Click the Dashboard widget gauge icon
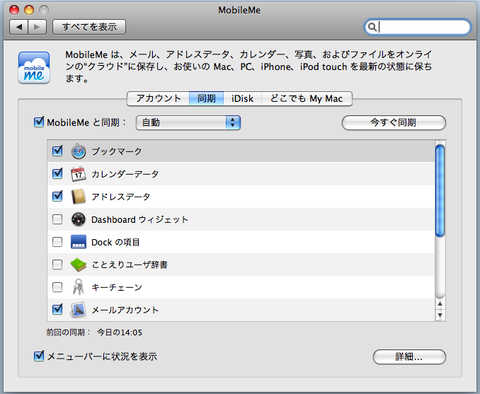The width and height of the screenshot is (480, 394). click(78, 219)
